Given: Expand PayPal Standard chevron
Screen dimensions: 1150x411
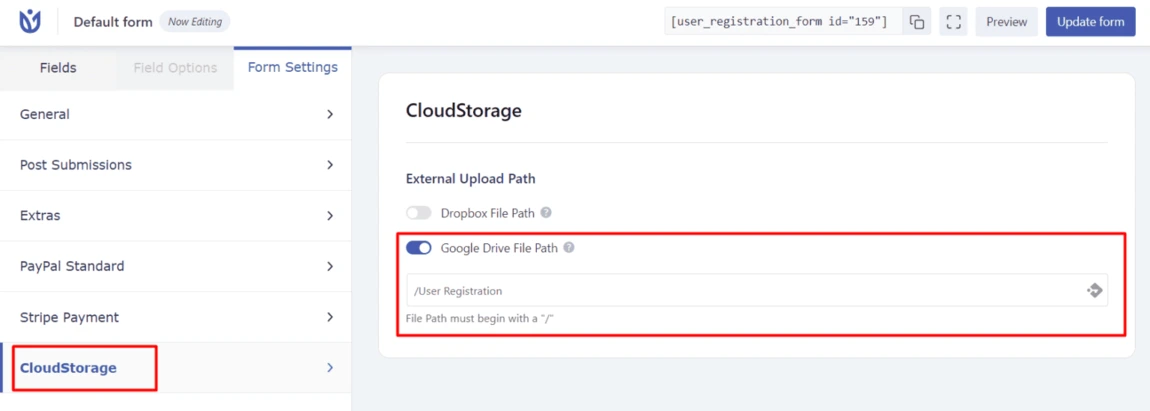Looking at the screenshot, I should click(x=330, y=266).
